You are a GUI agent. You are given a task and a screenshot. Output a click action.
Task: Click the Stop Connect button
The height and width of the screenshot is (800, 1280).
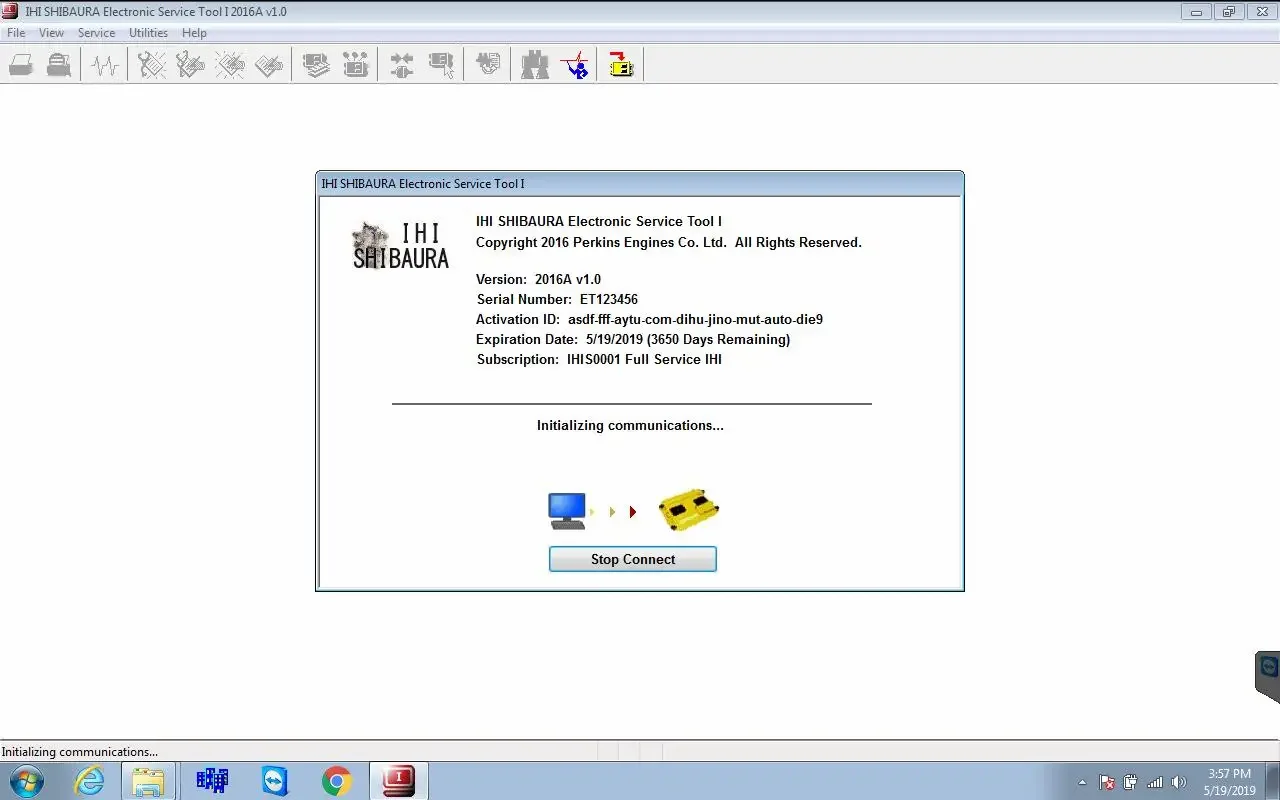point(633,559)
